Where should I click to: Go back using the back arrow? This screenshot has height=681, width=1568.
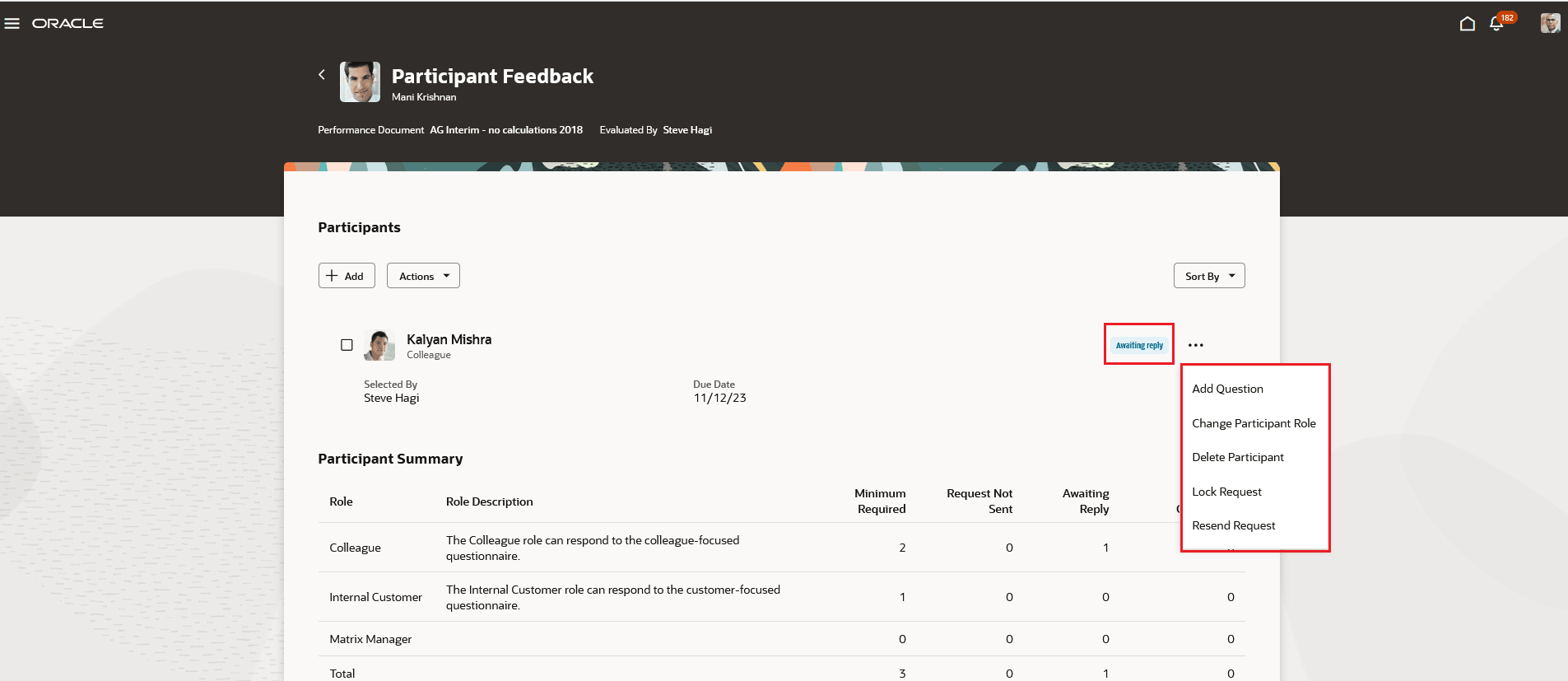(x=322, y=74)
